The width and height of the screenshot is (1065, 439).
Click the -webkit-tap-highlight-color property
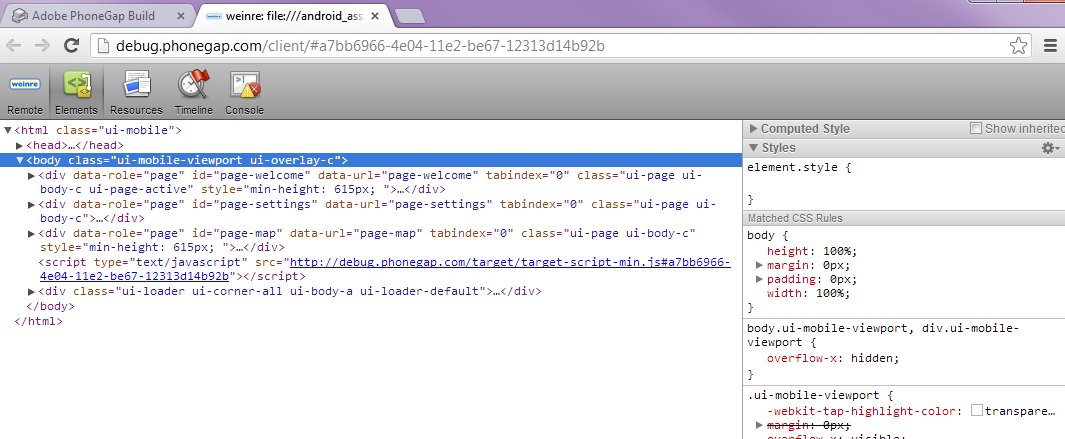pyautogui.click(x=911, y=410)
